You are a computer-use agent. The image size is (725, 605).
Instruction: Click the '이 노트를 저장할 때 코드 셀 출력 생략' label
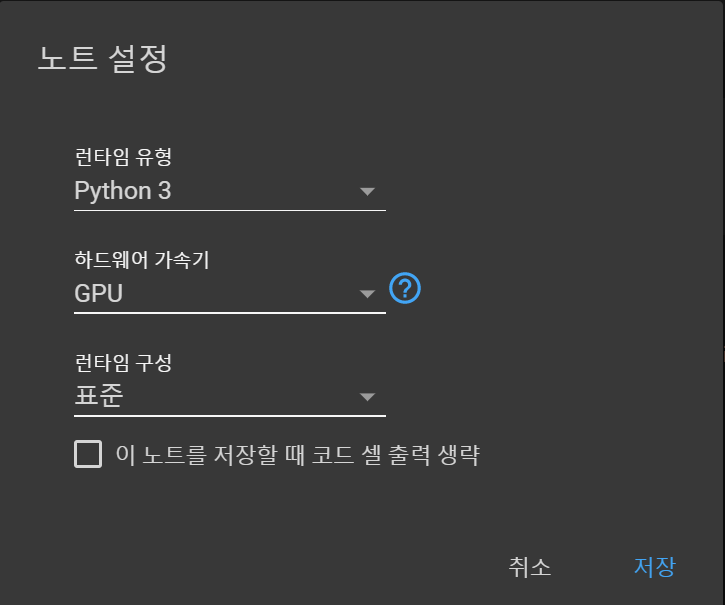298,456
